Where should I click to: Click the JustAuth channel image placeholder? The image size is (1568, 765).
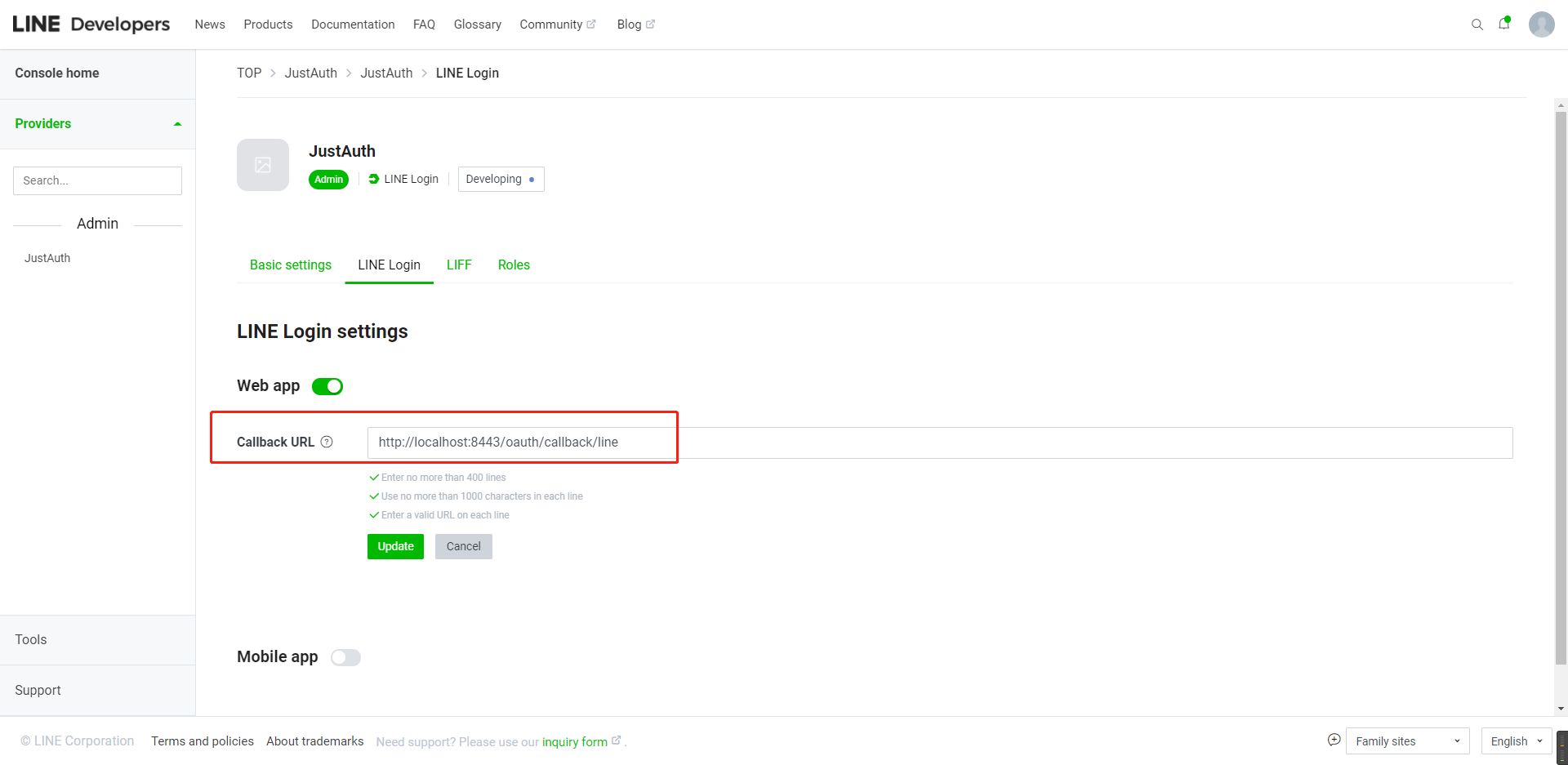coord(263,165)
